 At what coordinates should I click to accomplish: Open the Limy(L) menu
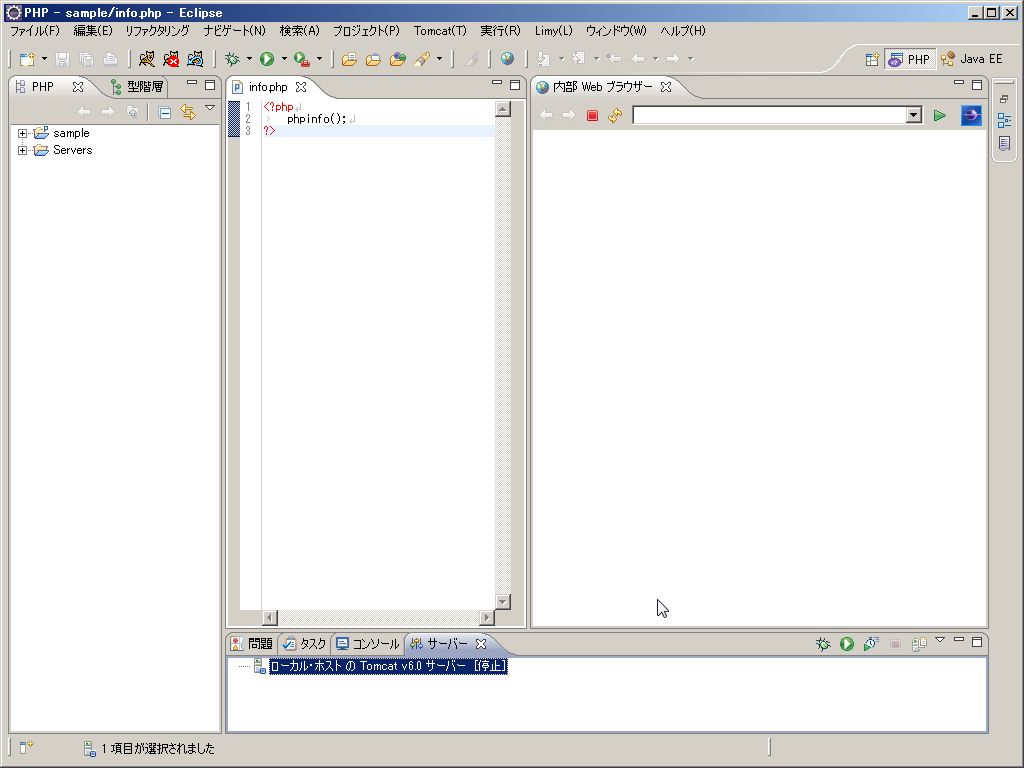(553, 31)
